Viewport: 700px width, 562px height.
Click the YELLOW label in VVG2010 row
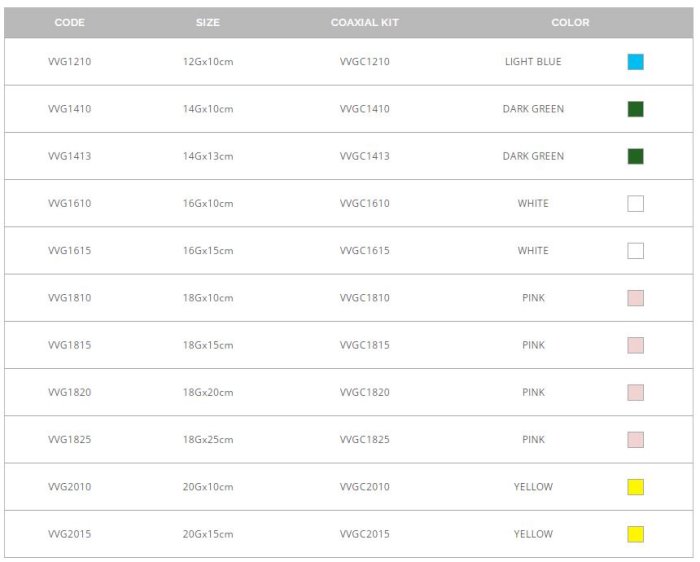coord(533,487)
